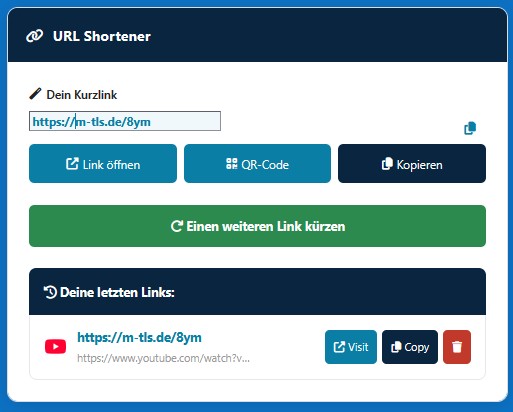513x412 pixels.
Task: Click the Copy button in the recent links row
Action: (410, 347)
